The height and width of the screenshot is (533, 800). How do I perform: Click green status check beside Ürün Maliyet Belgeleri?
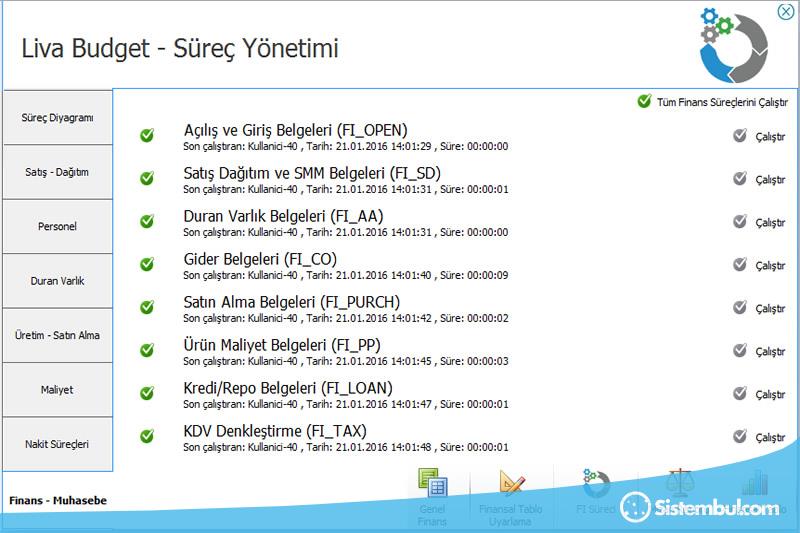click(x=147, y=350)
